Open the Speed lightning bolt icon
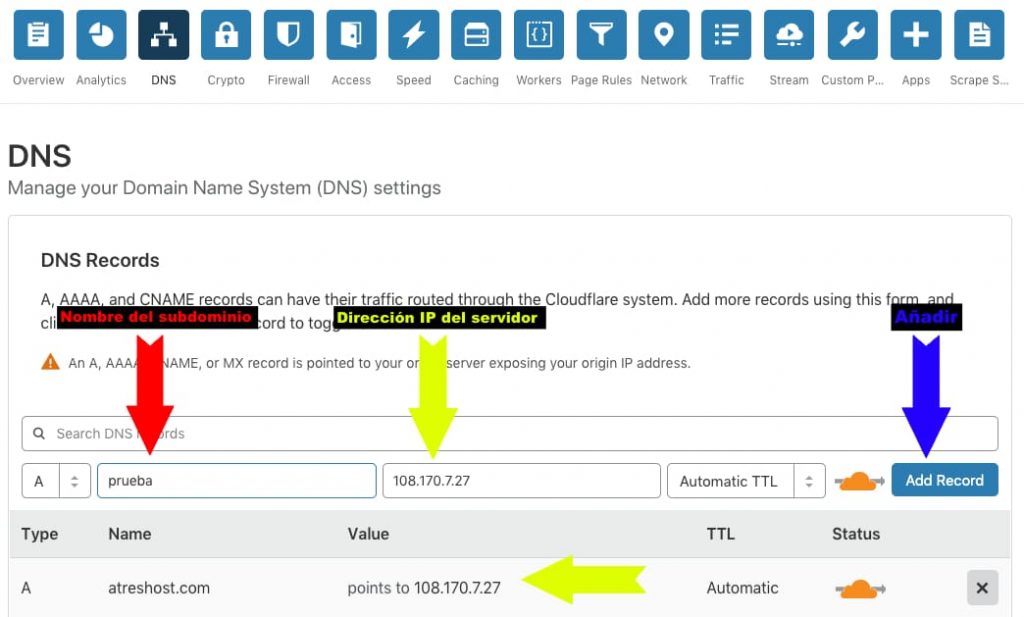This screenshot has height=617, width=1024. pos(413,35)
